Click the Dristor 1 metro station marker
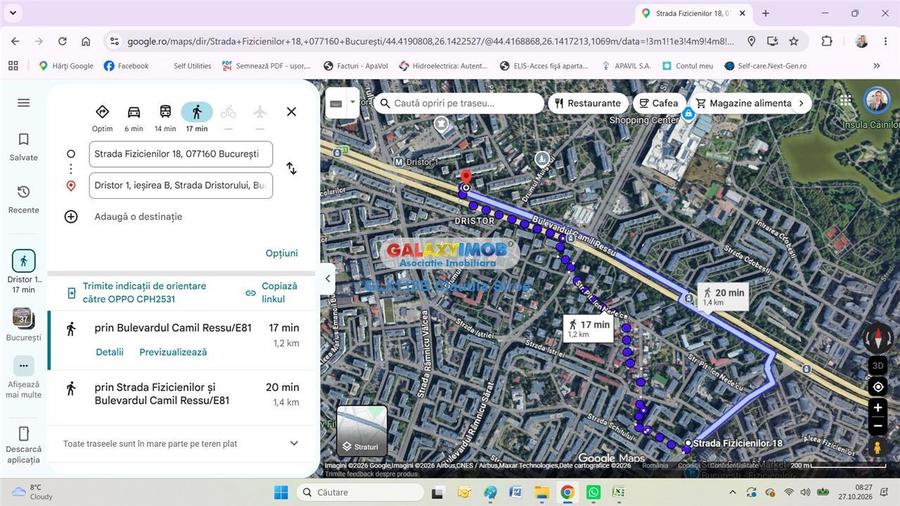 tap(399, 162)
